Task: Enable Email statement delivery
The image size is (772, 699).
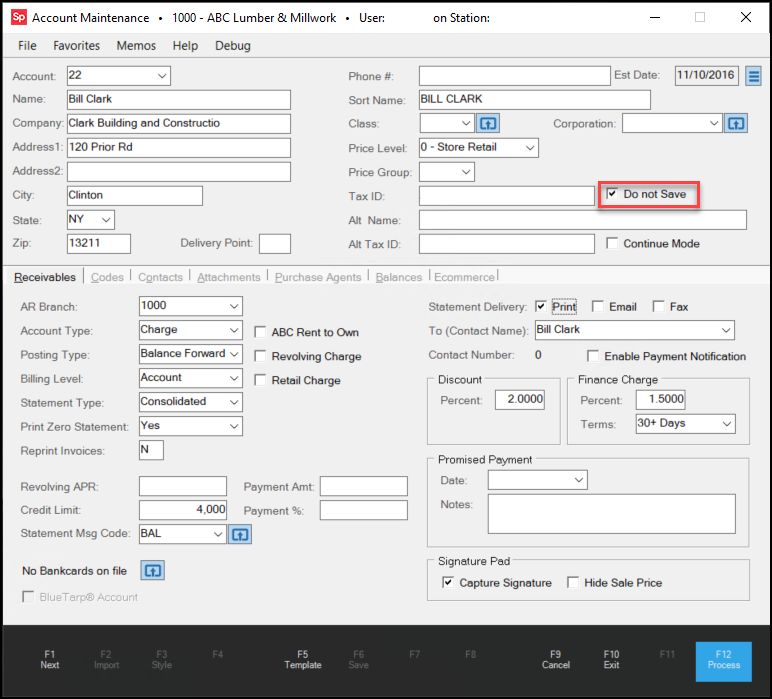Action: (x=598, y=307)
